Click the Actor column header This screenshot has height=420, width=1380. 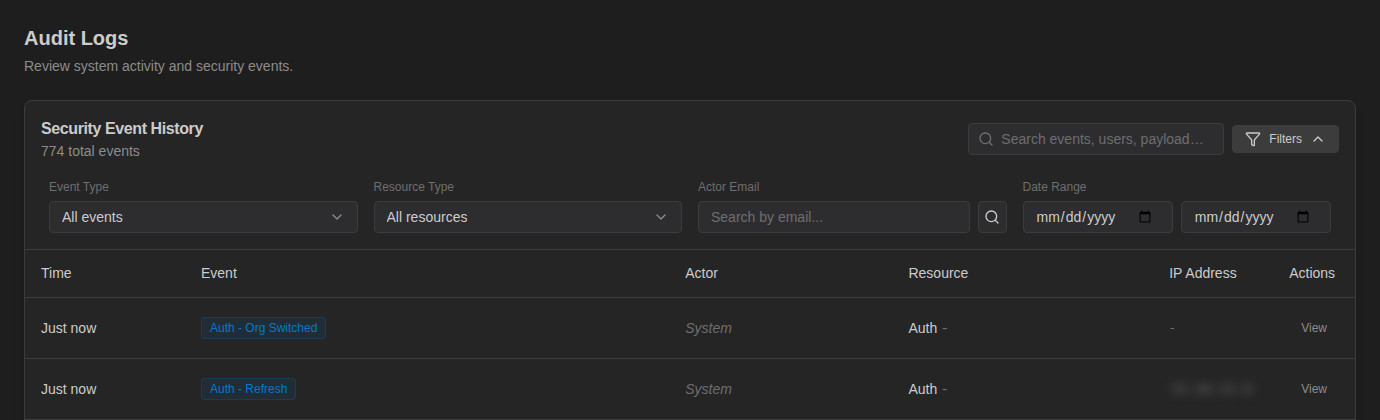click(701, 273)
